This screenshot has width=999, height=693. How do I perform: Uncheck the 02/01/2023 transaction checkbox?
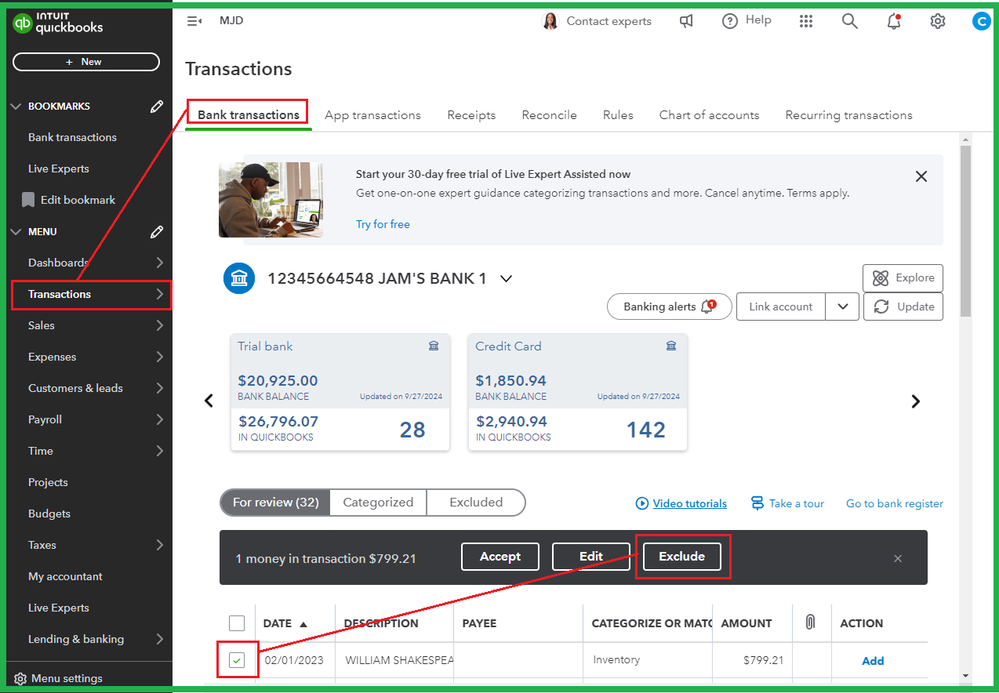236,661
